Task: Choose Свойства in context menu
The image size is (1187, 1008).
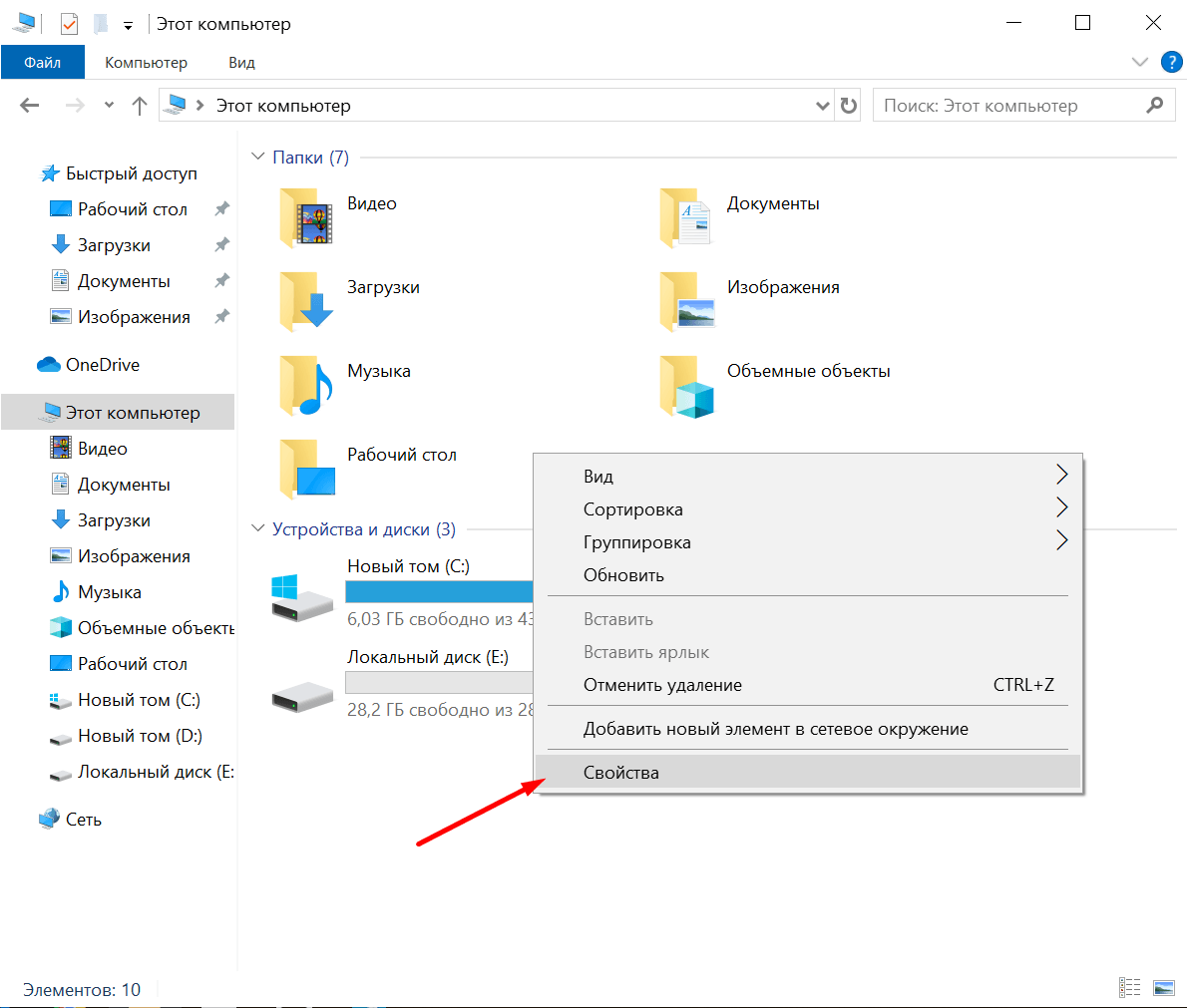Action: (x=808, y=773)
